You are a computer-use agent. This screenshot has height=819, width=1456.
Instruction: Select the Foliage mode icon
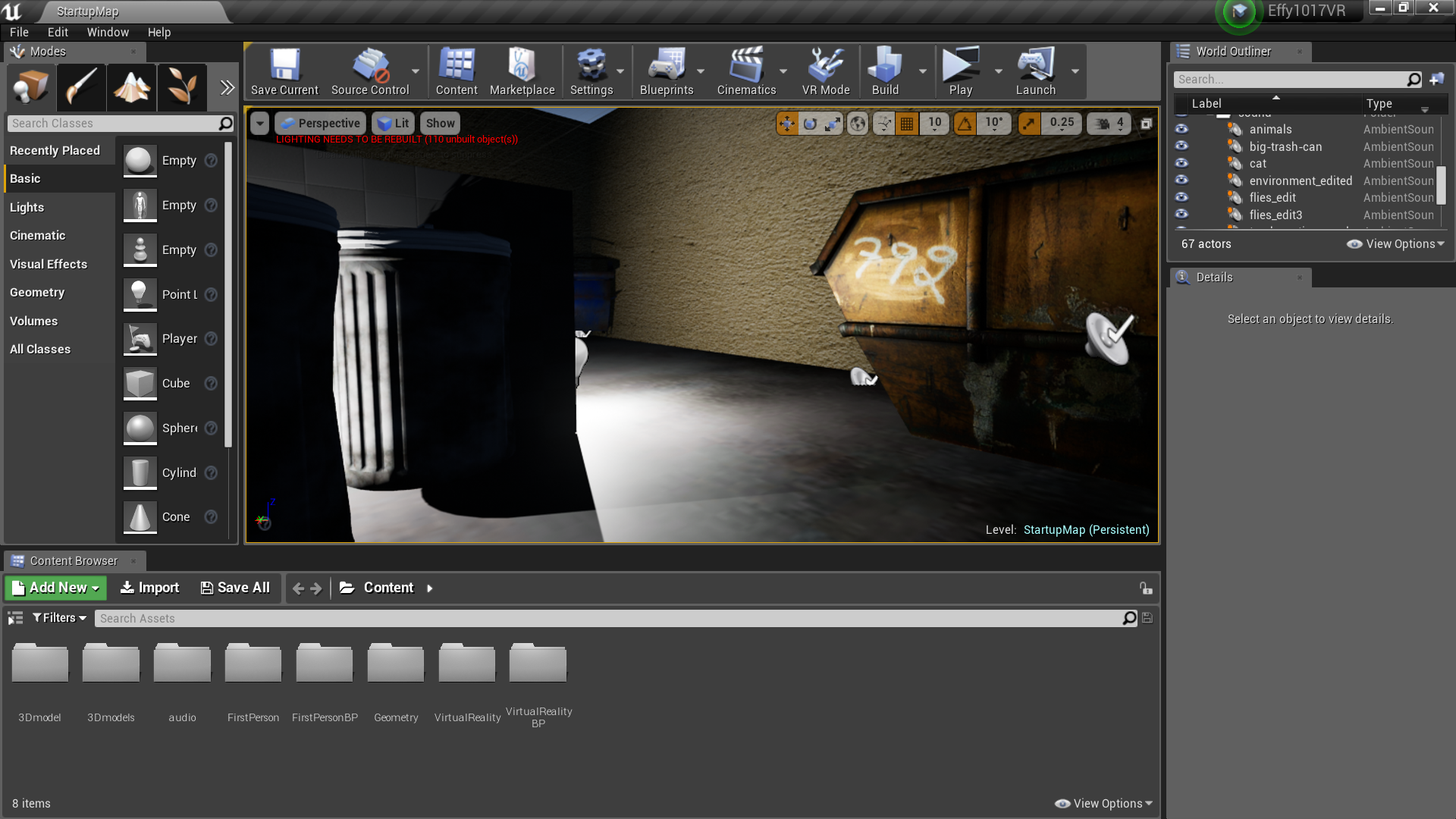point(182,87)
